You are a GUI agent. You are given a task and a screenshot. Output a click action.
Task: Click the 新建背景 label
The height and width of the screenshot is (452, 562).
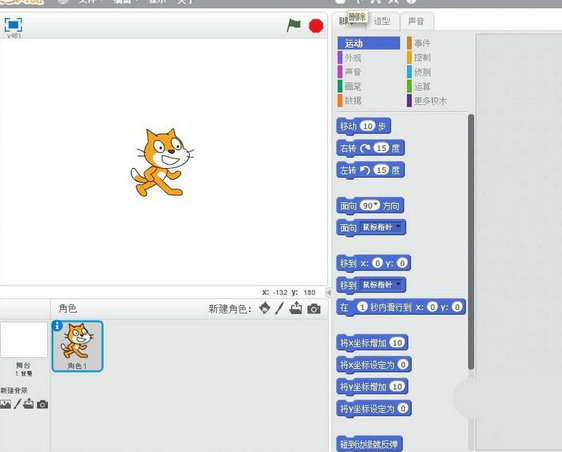coord(14,390)
